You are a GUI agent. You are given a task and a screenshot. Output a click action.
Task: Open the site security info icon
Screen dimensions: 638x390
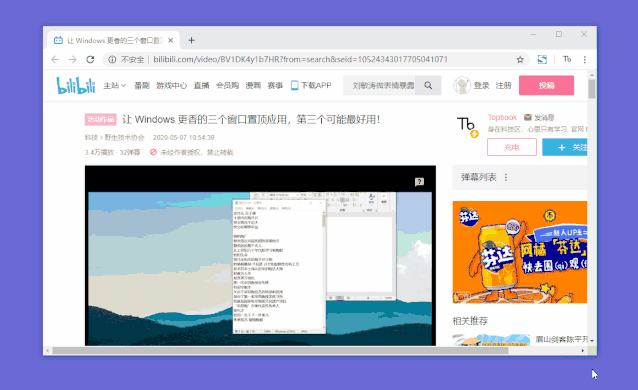[112, 59]
